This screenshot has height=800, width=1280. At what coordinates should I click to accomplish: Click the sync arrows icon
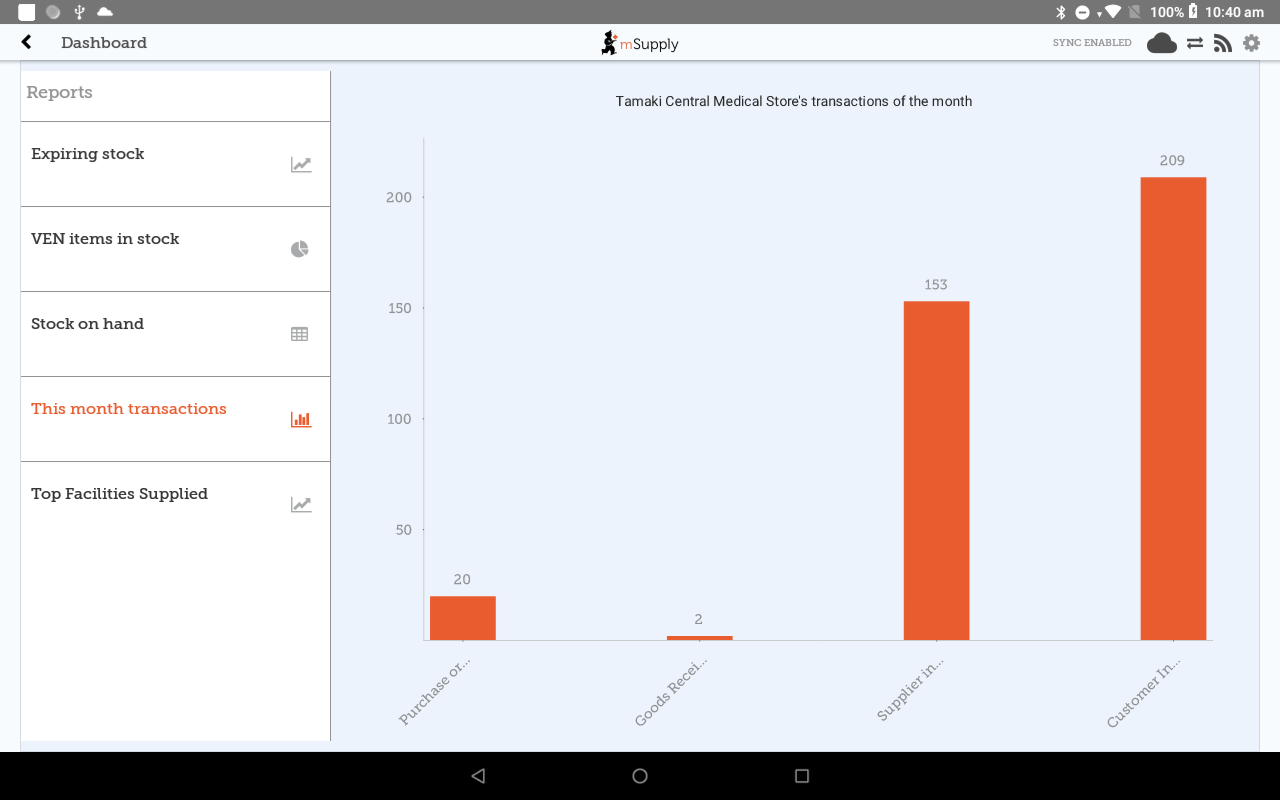(x=1195, y=43)
